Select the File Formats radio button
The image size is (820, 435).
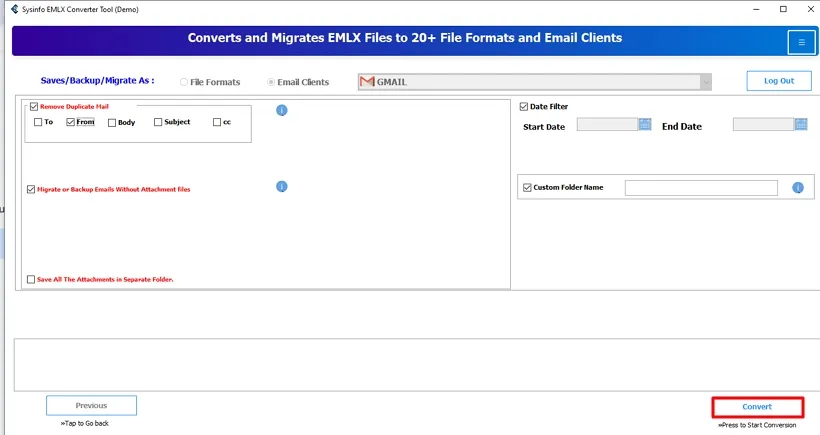(x=184, y=82)
